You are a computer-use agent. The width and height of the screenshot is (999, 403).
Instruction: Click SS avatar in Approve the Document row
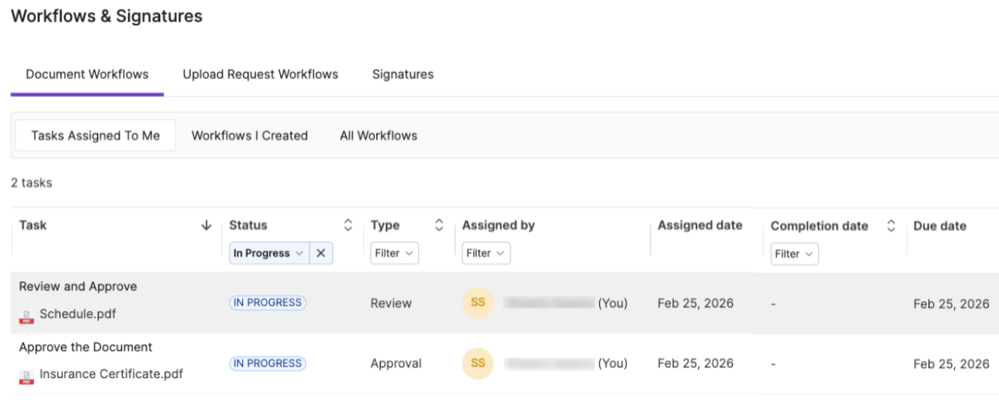tap(478, 364)
